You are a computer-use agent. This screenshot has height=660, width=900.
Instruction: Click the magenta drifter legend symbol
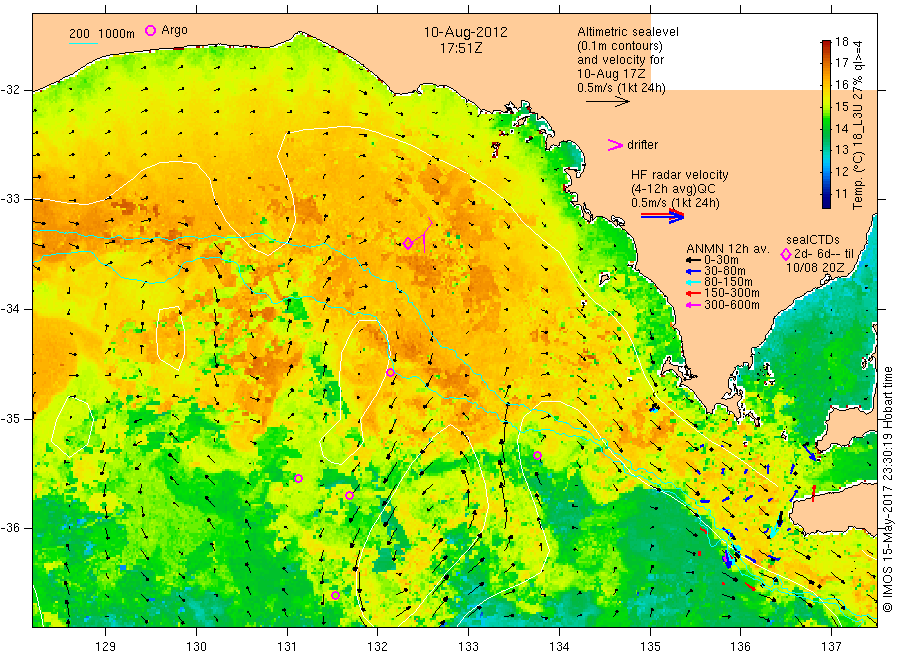coord(615,145)
